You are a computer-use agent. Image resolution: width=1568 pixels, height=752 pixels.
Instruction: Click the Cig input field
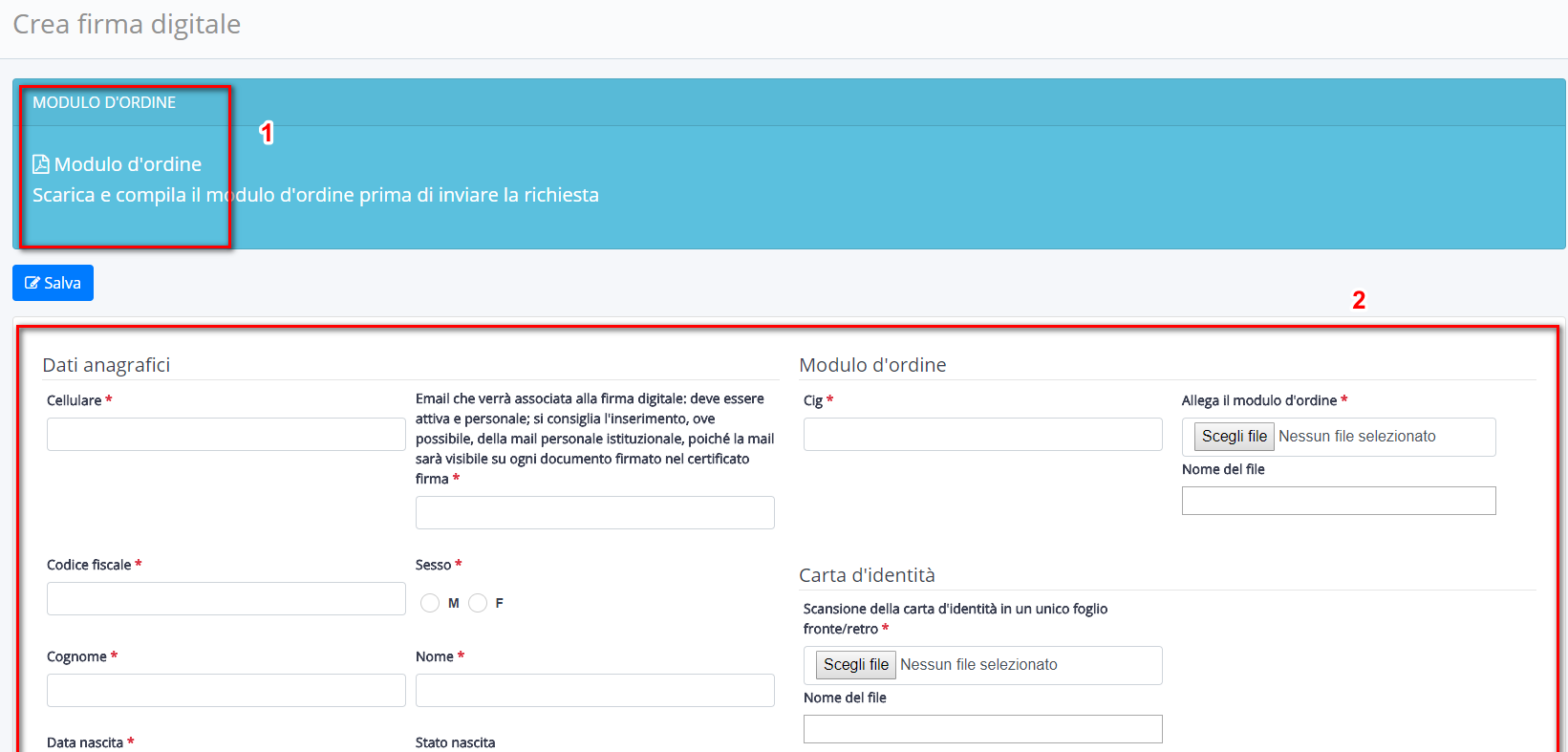pos(982,435)
